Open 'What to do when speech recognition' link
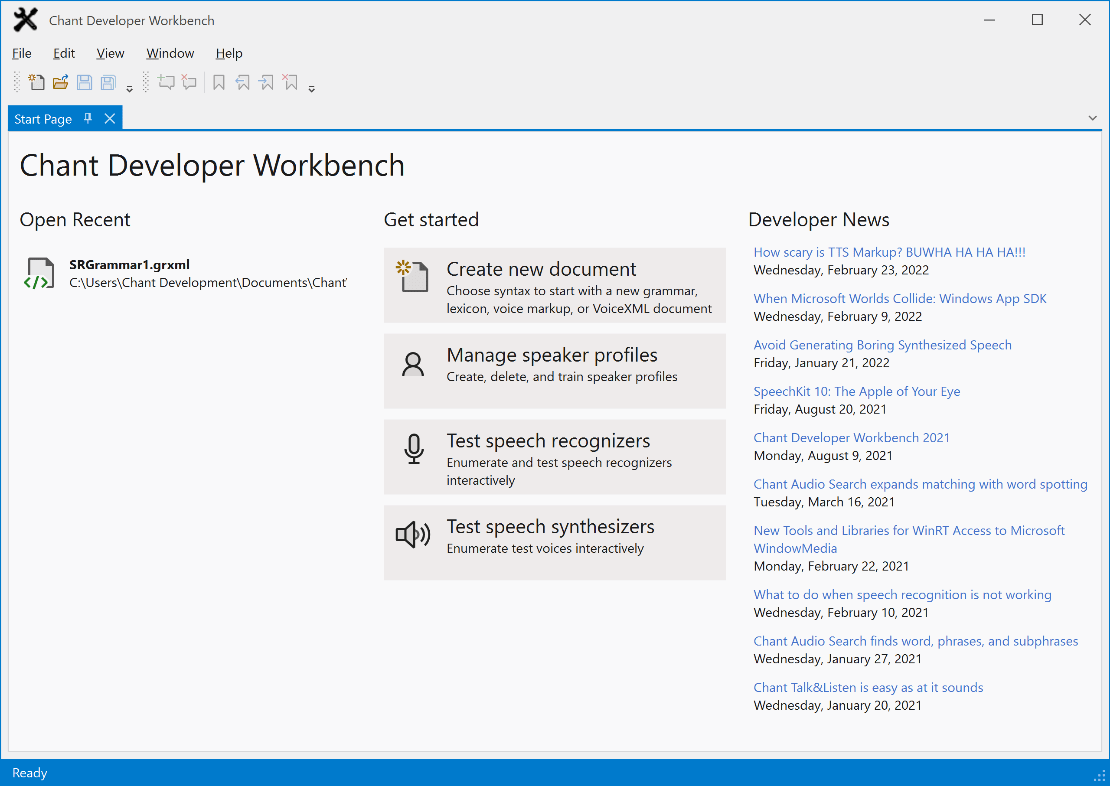The width and height of the screenshot is (1110, 786). click(x=902, y=595)
